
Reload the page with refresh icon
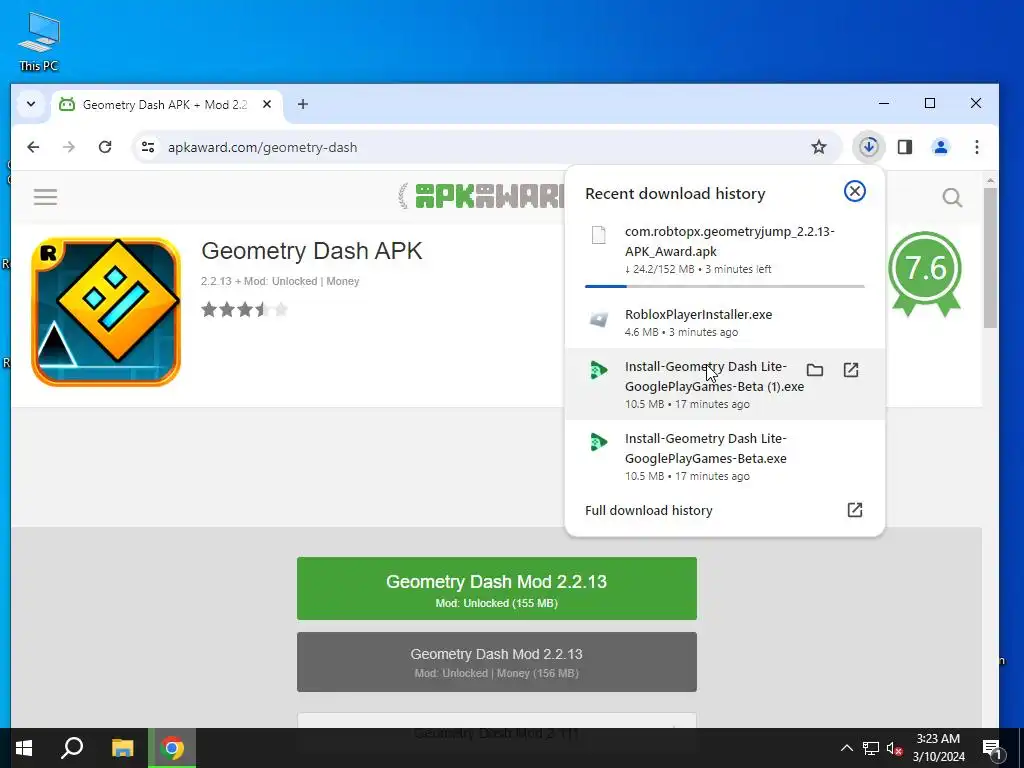pos(104,147)
